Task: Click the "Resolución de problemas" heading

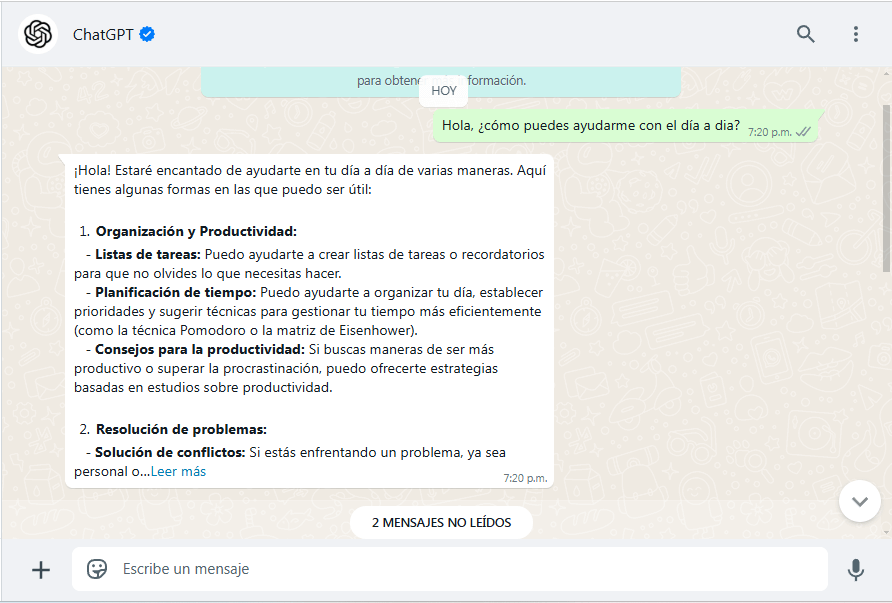Action: coord(181,429)
